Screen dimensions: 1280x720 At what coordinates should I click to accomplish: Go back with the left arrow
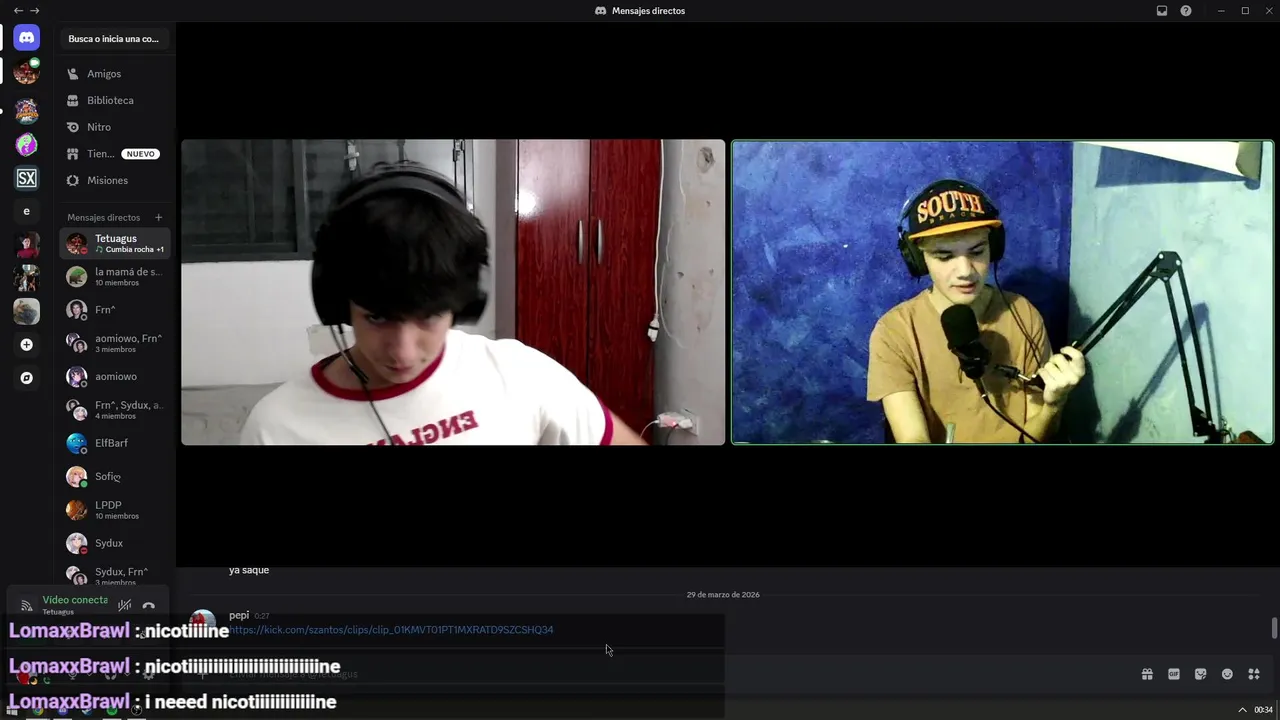[x=18, y=10]
